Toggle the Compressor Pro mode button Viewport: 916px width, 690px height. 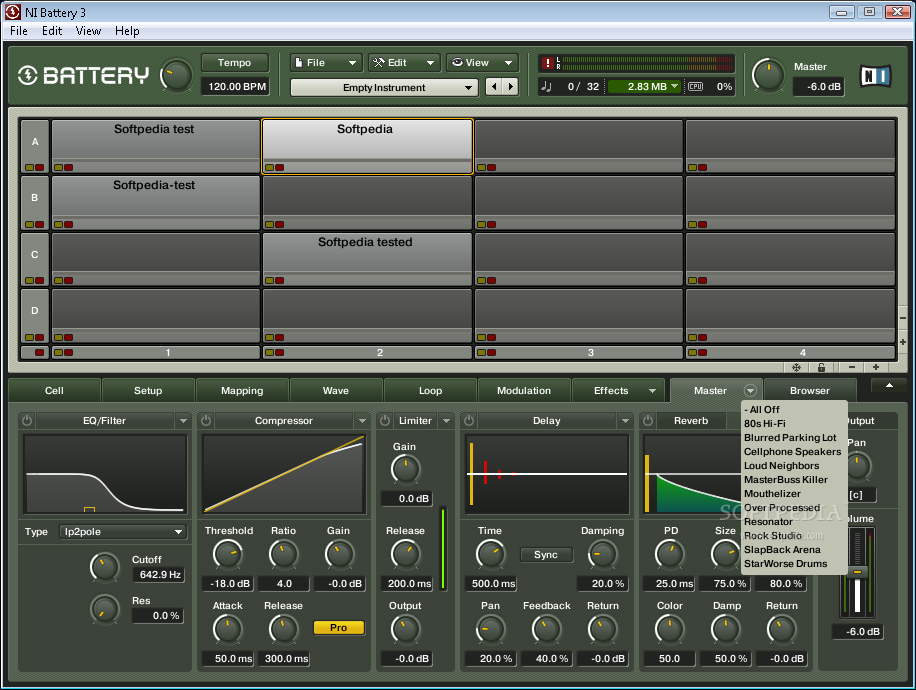click(x=339, y=627)
